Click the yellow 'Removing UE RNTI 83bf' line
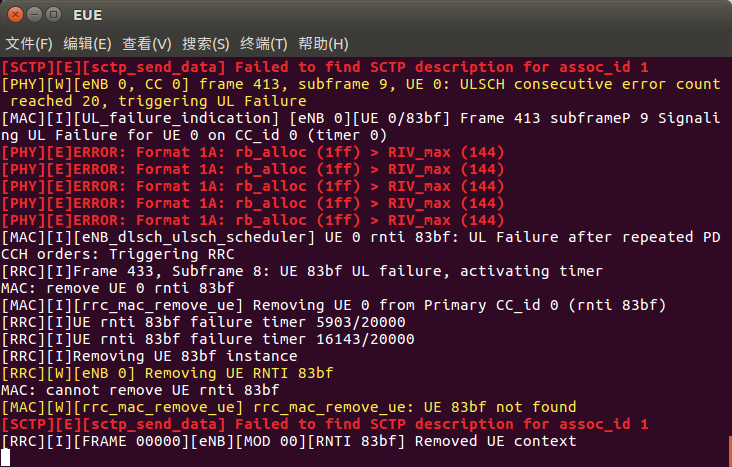This screenshot has width=732, height=467. pos(167,373)
